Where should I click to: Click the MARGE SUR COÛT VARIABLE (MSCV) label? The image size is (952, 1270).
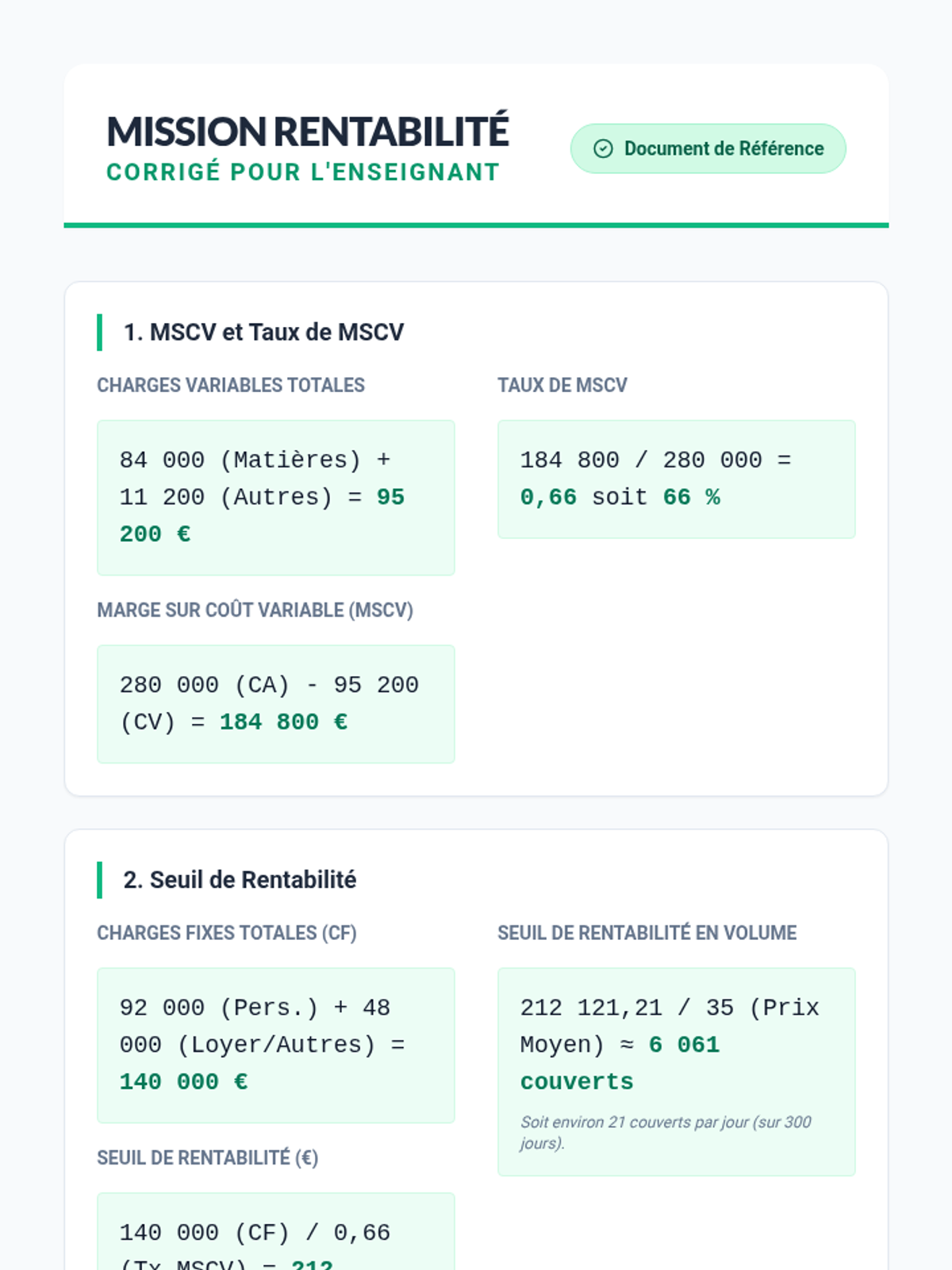coord(255,610)
